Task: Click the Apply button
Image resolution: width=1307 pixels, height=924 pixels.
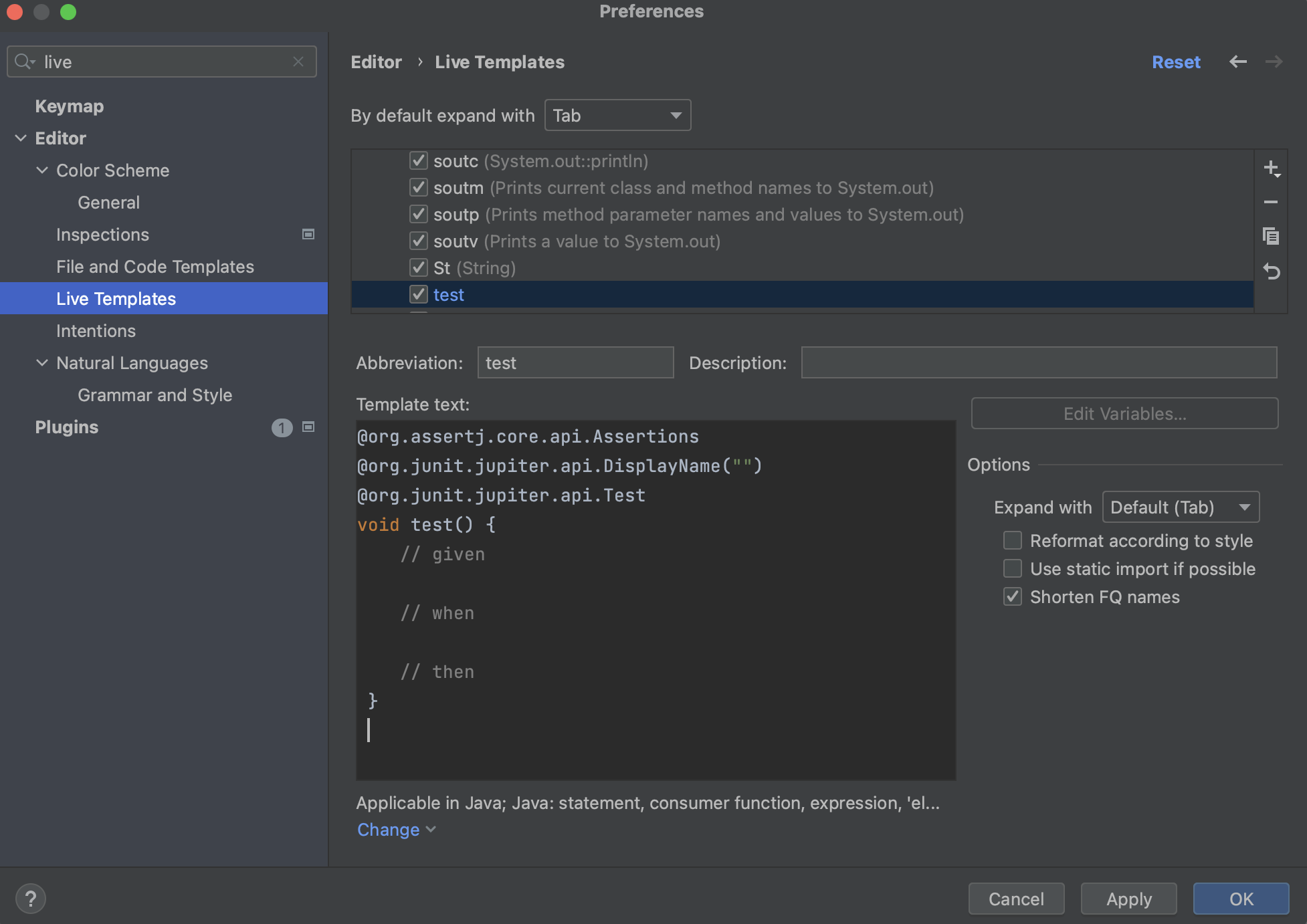Action: 1128,899
